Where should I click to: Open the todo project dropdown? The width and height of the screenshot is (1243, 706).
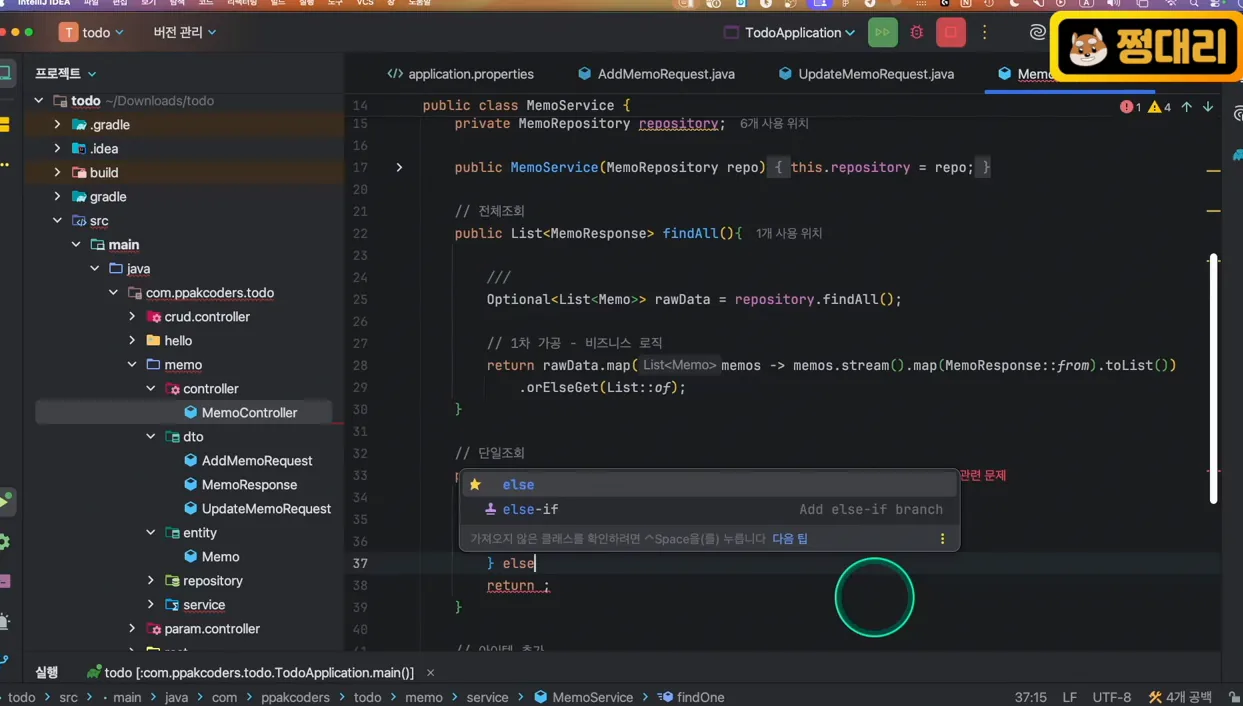coord(104,33)
